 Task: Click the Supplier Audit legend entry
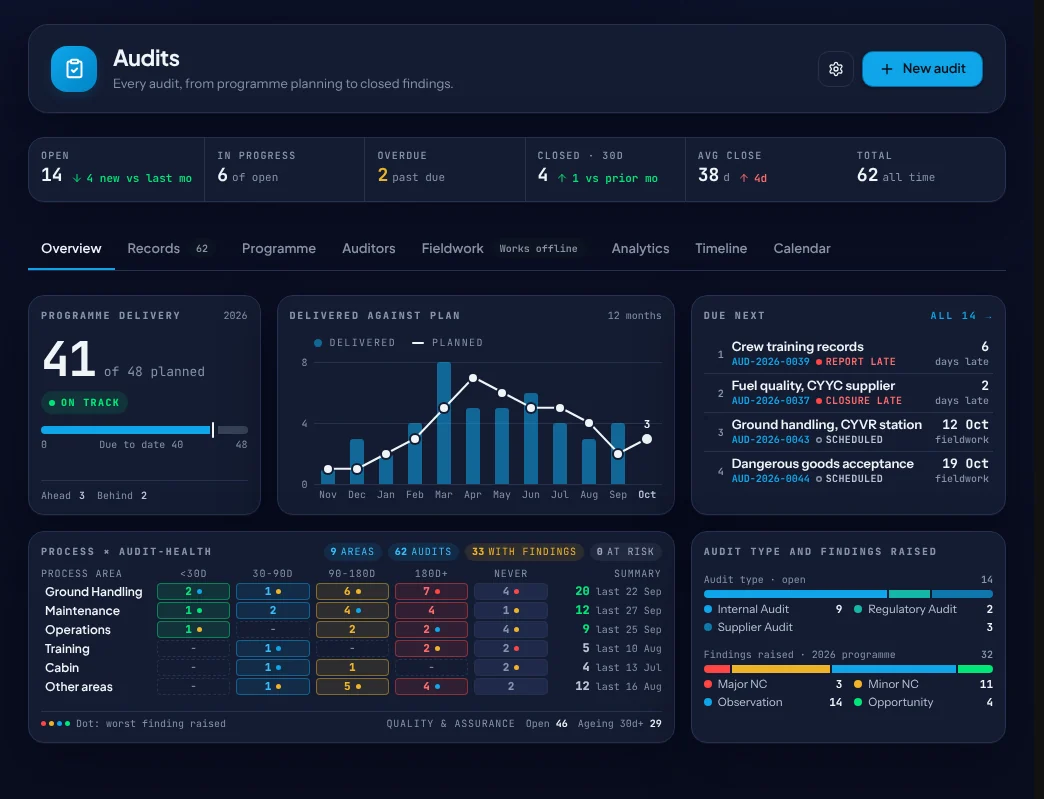pyautogui.click(x=848, y=627)
